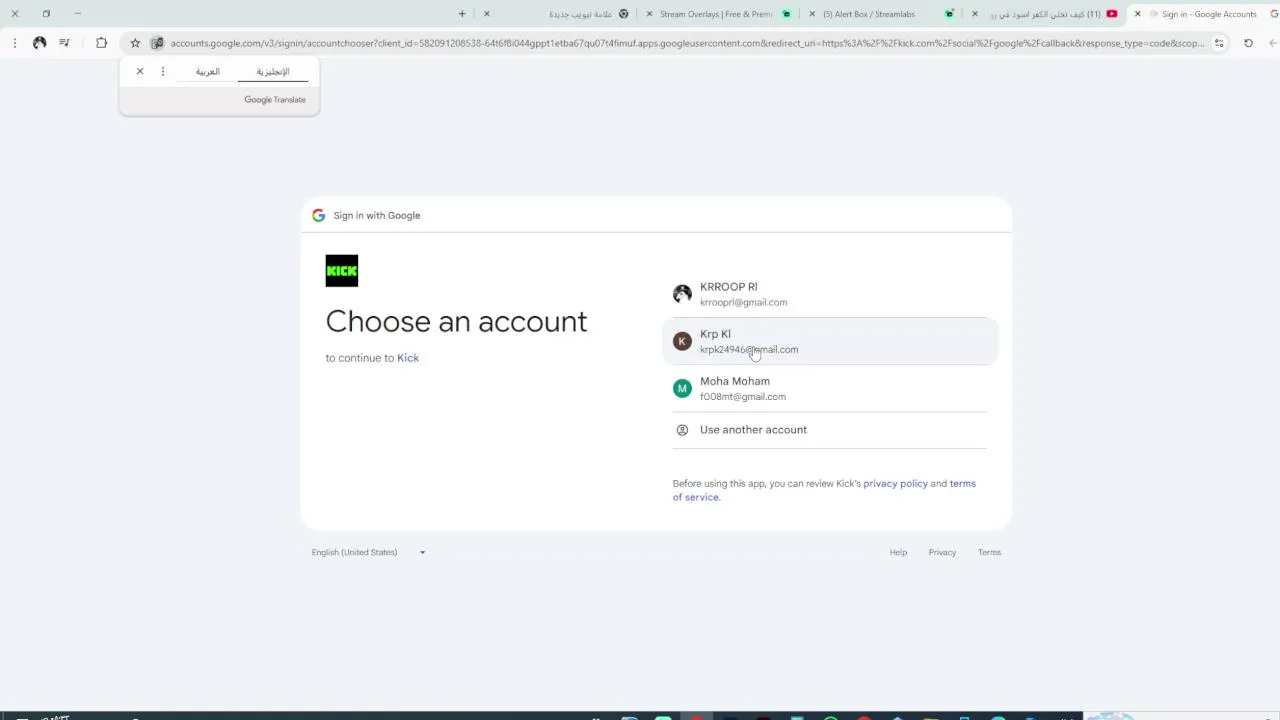Open a new tab with the plus button
This screenshot has height=720, width=1280.
[462, 14]
